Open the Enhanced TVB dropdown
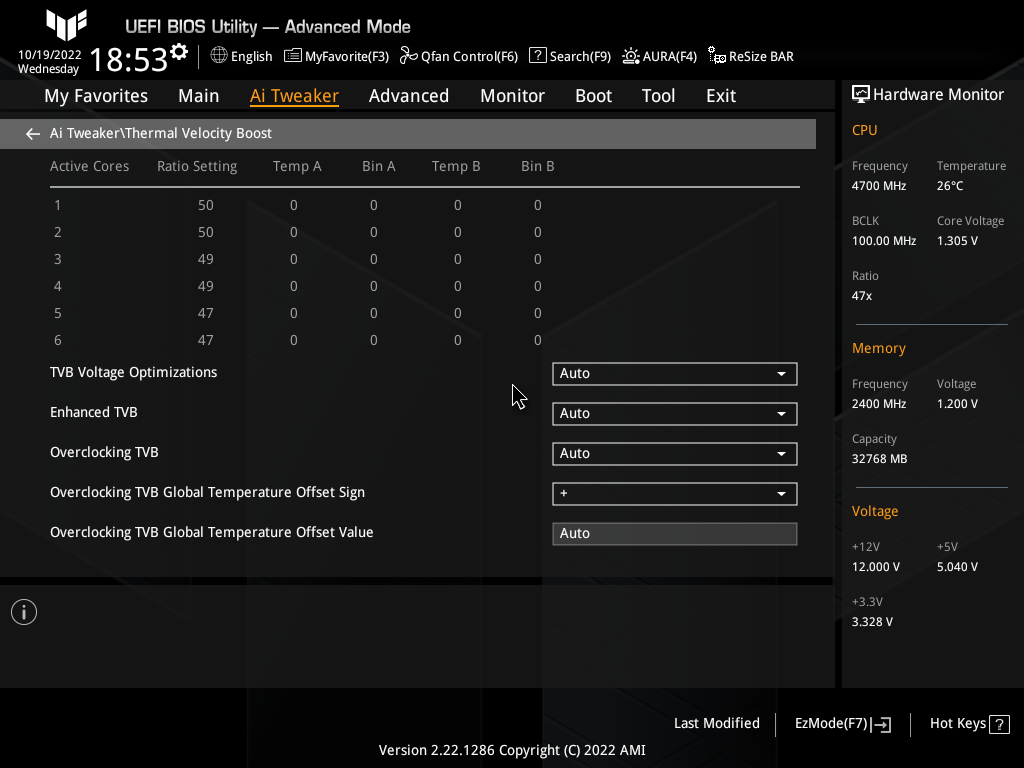Screen dimensions: 1024x768 674,413
